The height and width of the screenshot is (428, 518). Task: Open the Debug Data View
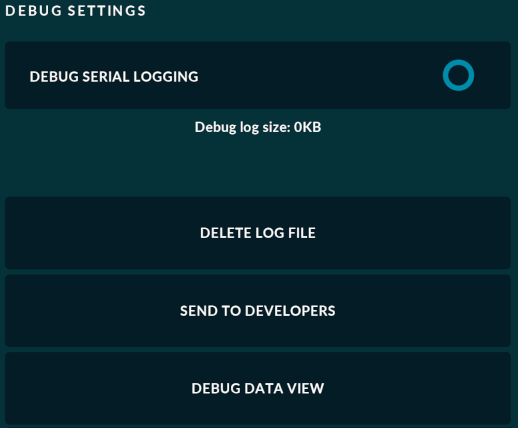click(x=258, y=388)
